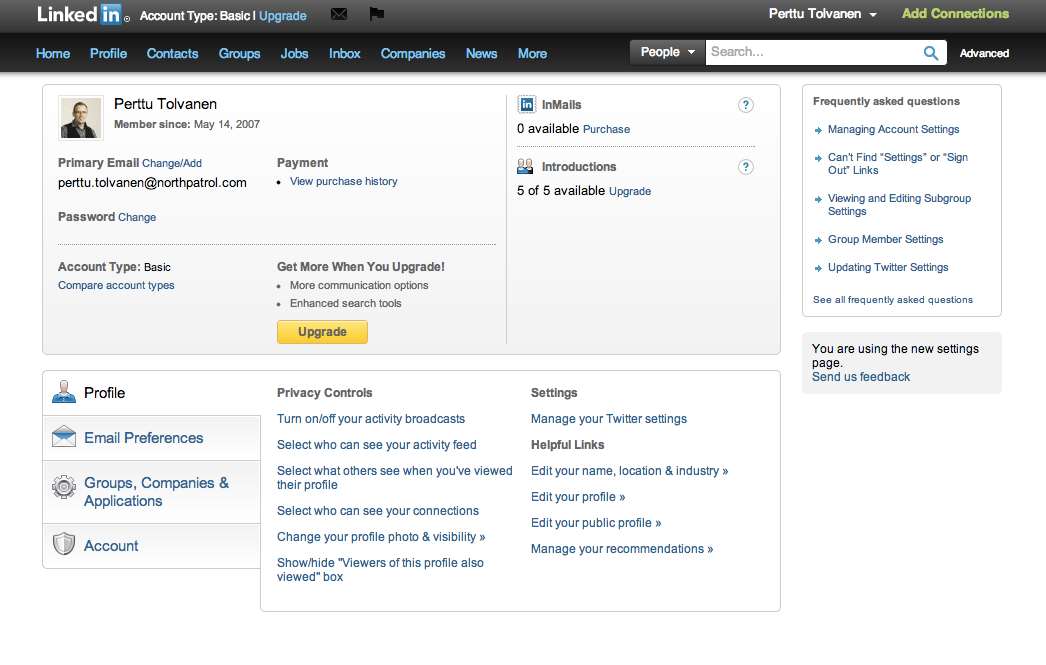Click Compare account types link
Viewport: 1046px width, 665px height.
(116, 285)
